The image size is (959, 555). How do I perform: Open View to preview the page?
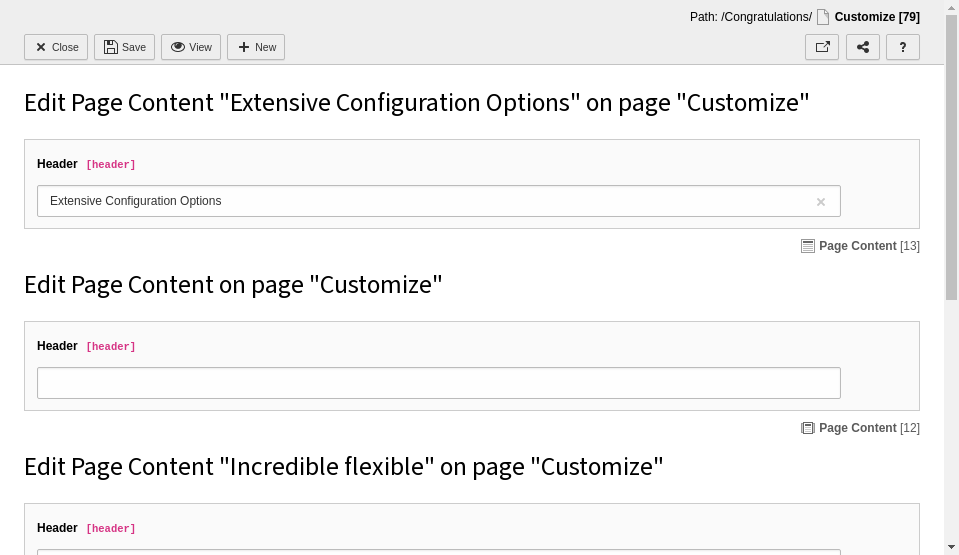(x=191, y=47)
